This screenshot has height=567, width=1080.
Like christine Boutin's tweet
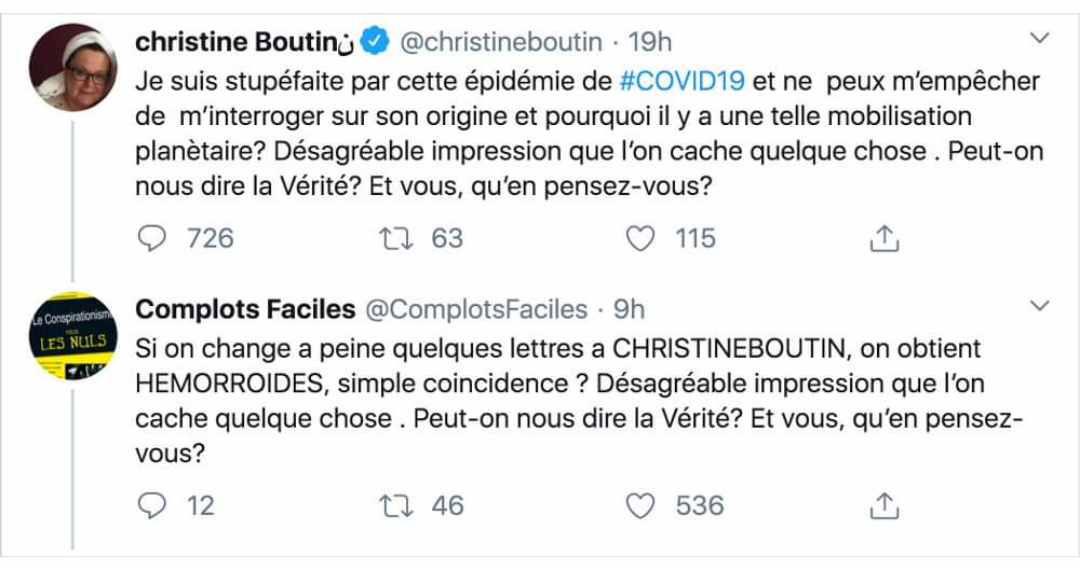point(640,239)
